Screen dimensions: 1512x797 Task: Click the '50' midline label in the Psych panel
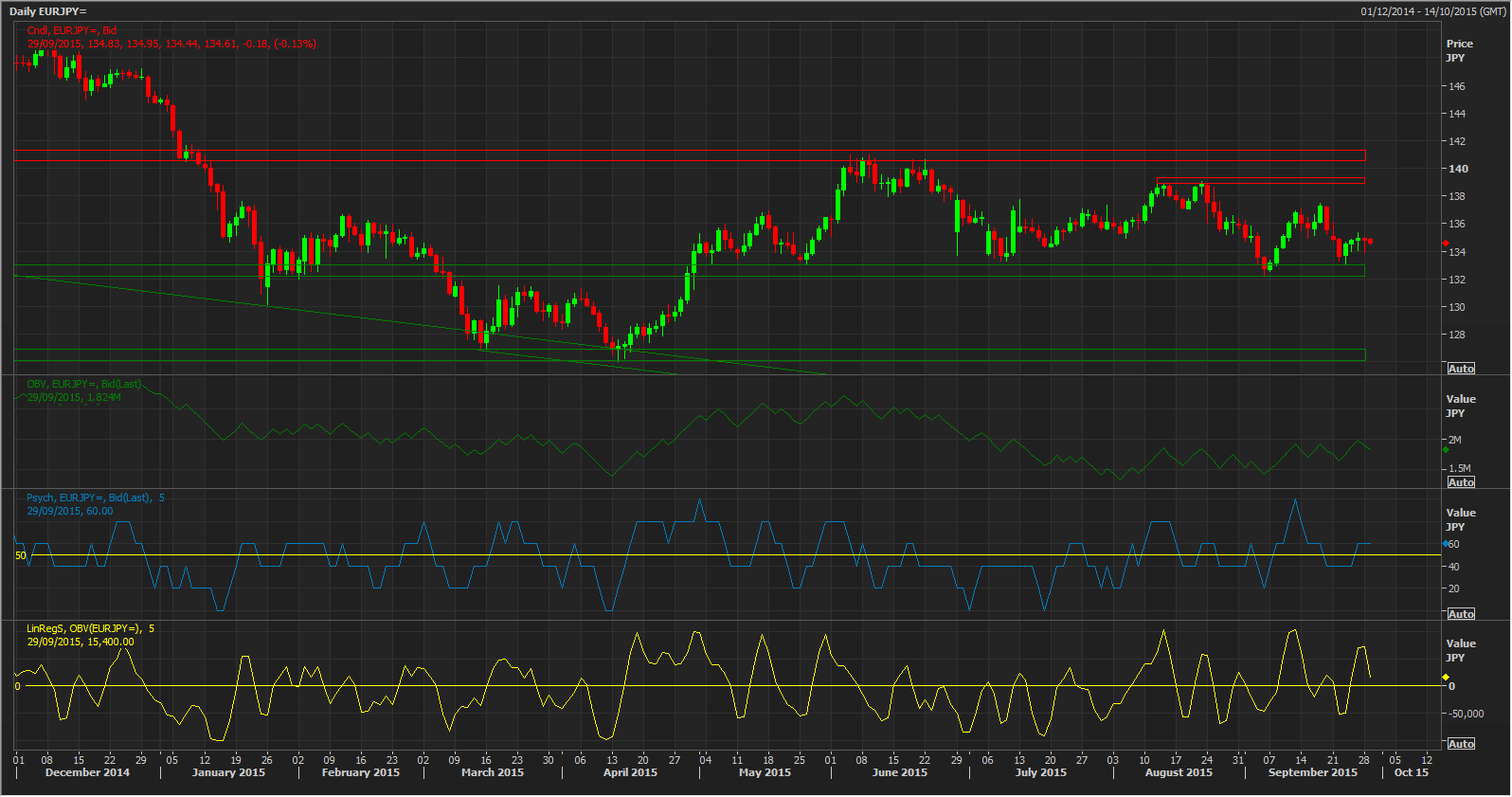point(21,555)
